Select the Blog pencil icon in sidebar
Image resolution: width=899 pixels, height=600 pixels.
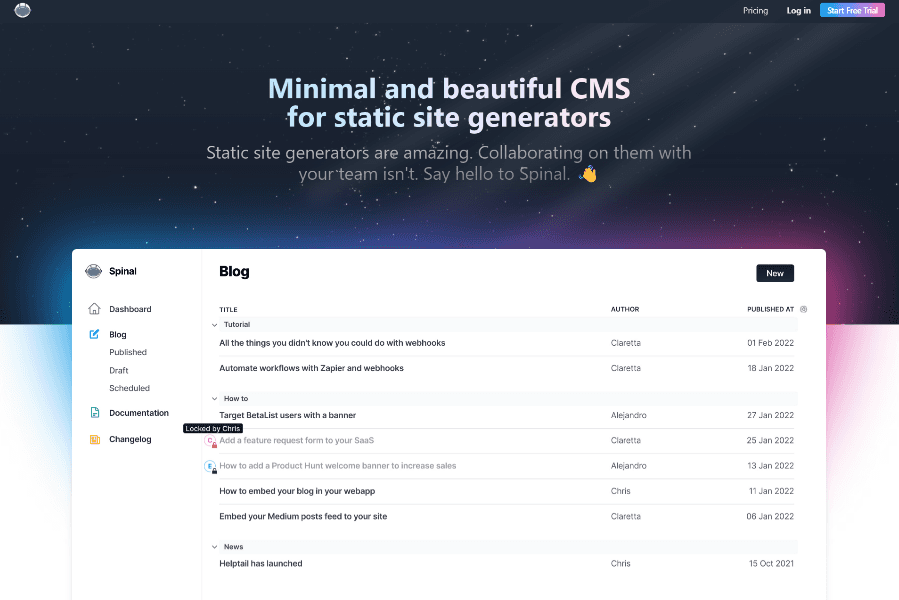tap(93, 334)
